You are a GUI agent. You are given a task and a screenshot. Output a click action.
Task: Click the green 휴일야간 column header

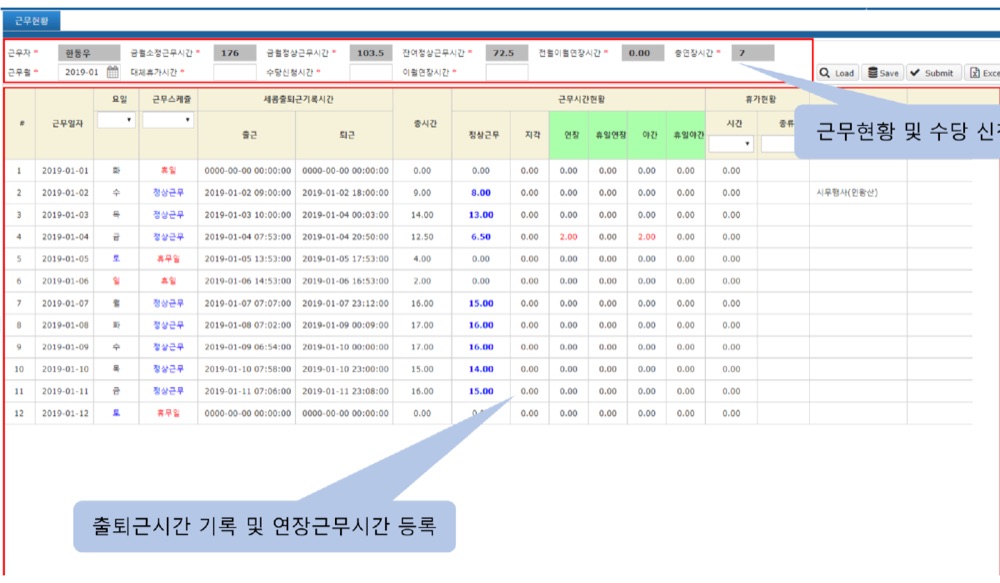coord(686,135)
